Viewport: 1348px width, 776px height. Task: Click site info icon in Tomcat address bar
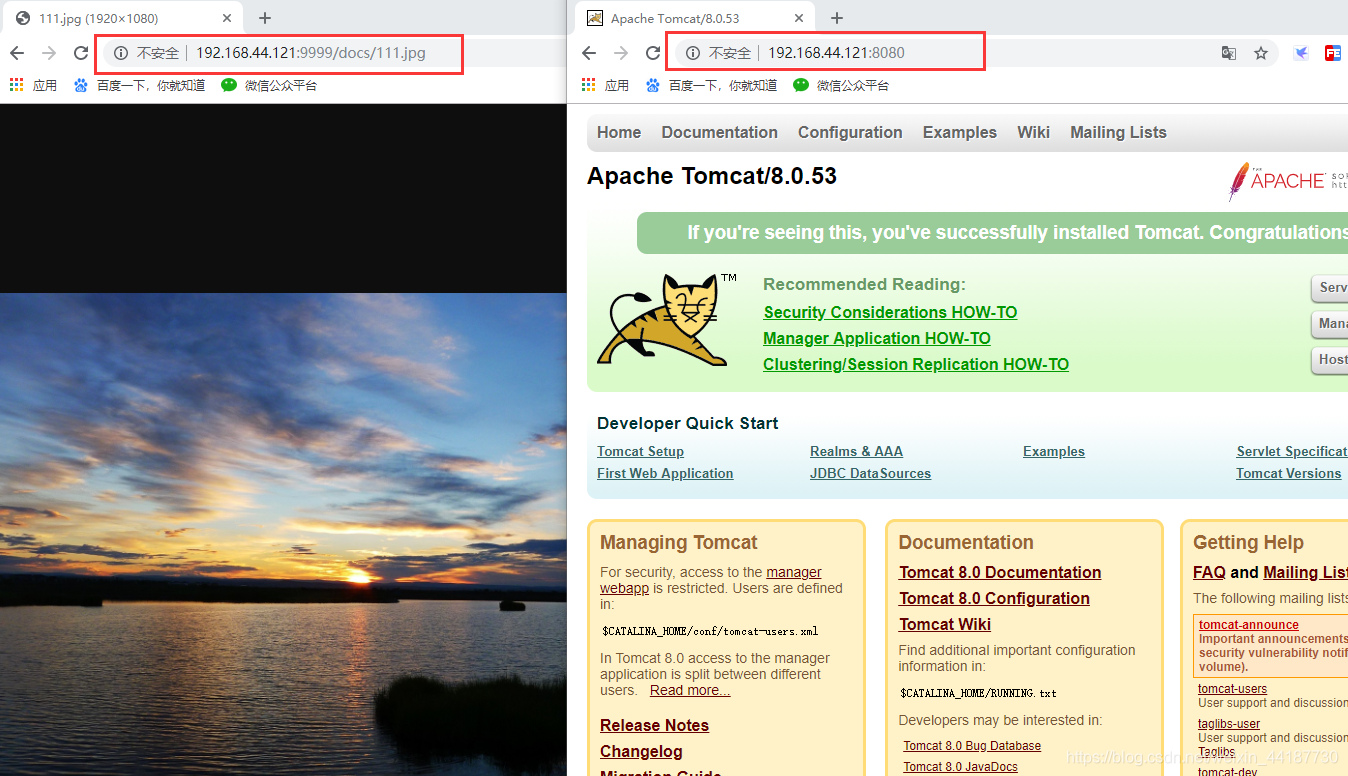[x=693, y=53]
